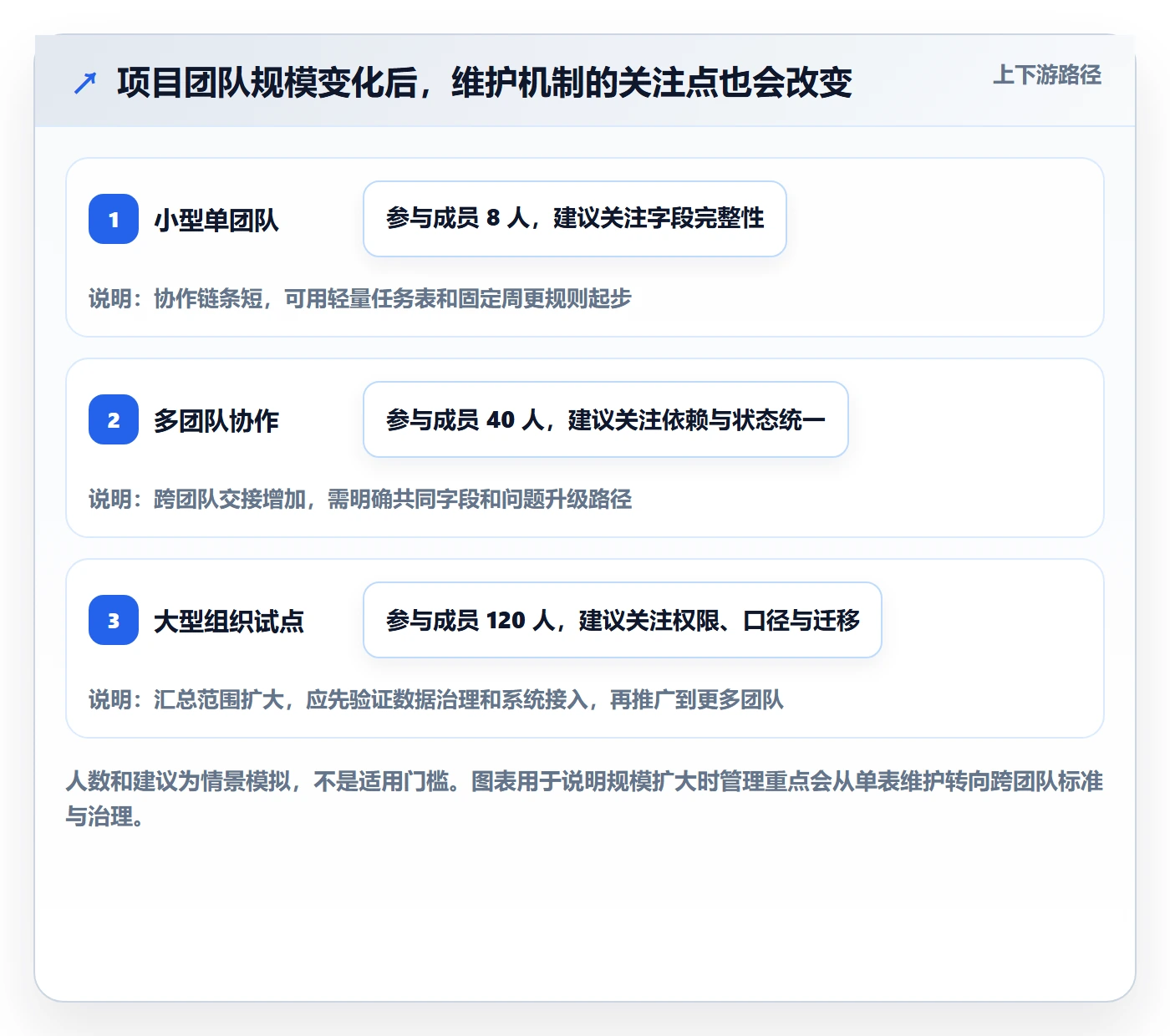Click the note starting 说明：协作链条短
This screenshot has height=1036, width=1170.
360,298
